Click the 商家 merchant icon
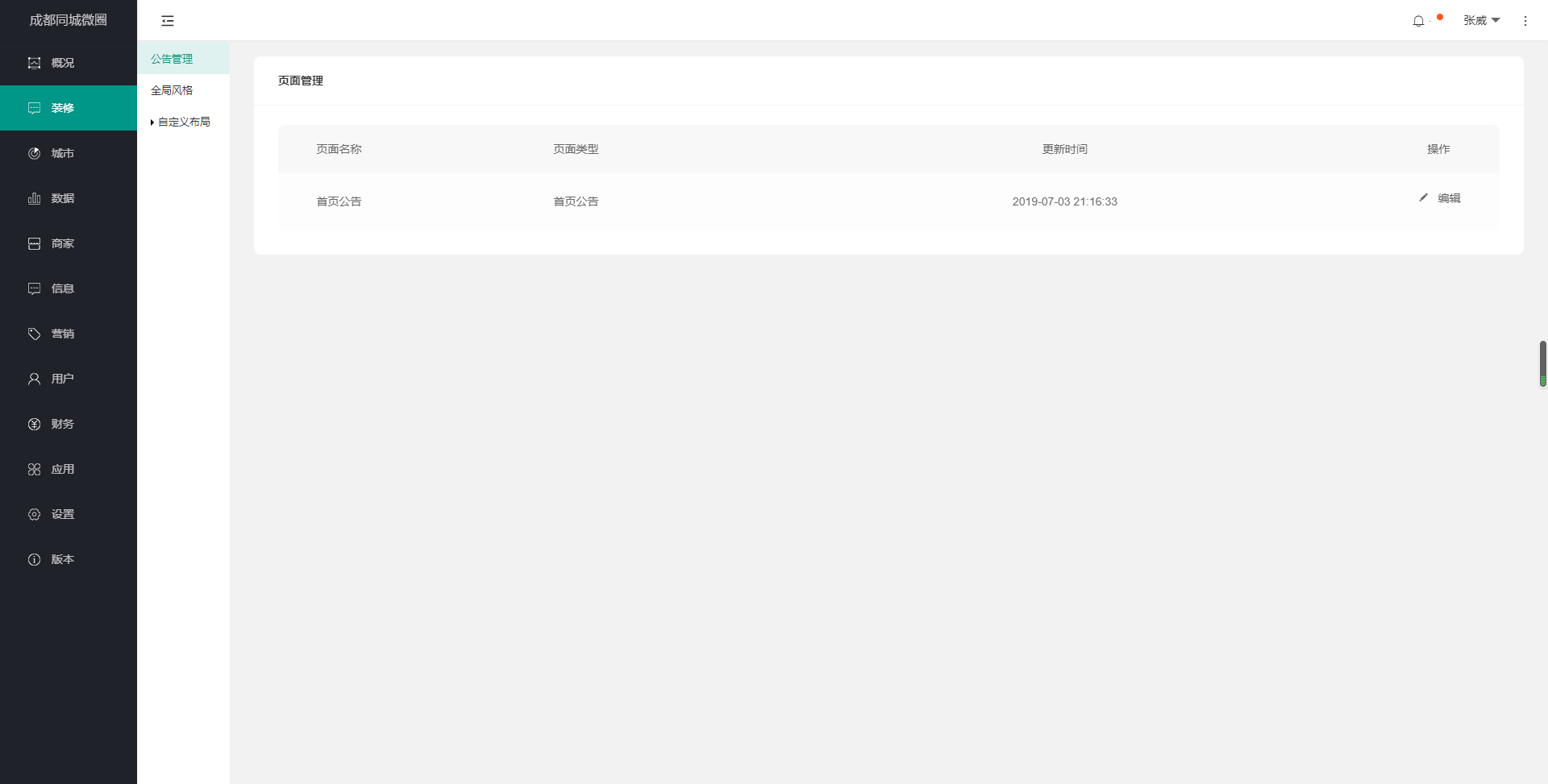1548x784 pixels. 34,243
